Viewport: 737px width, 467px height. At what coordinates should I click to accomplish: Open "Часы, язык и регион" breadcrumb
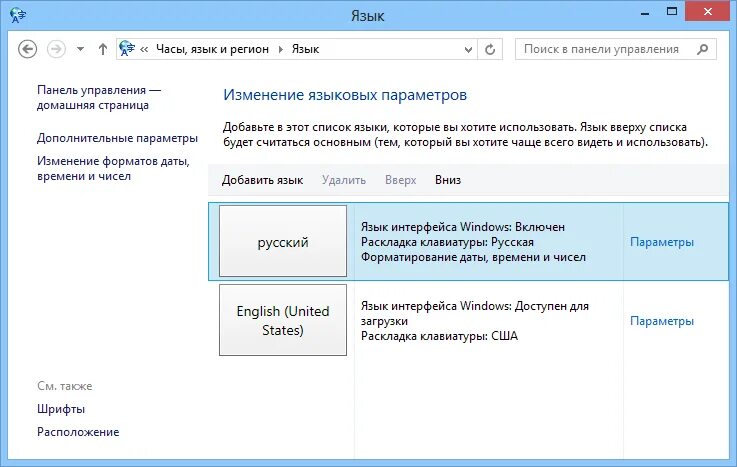pos(212,49)
